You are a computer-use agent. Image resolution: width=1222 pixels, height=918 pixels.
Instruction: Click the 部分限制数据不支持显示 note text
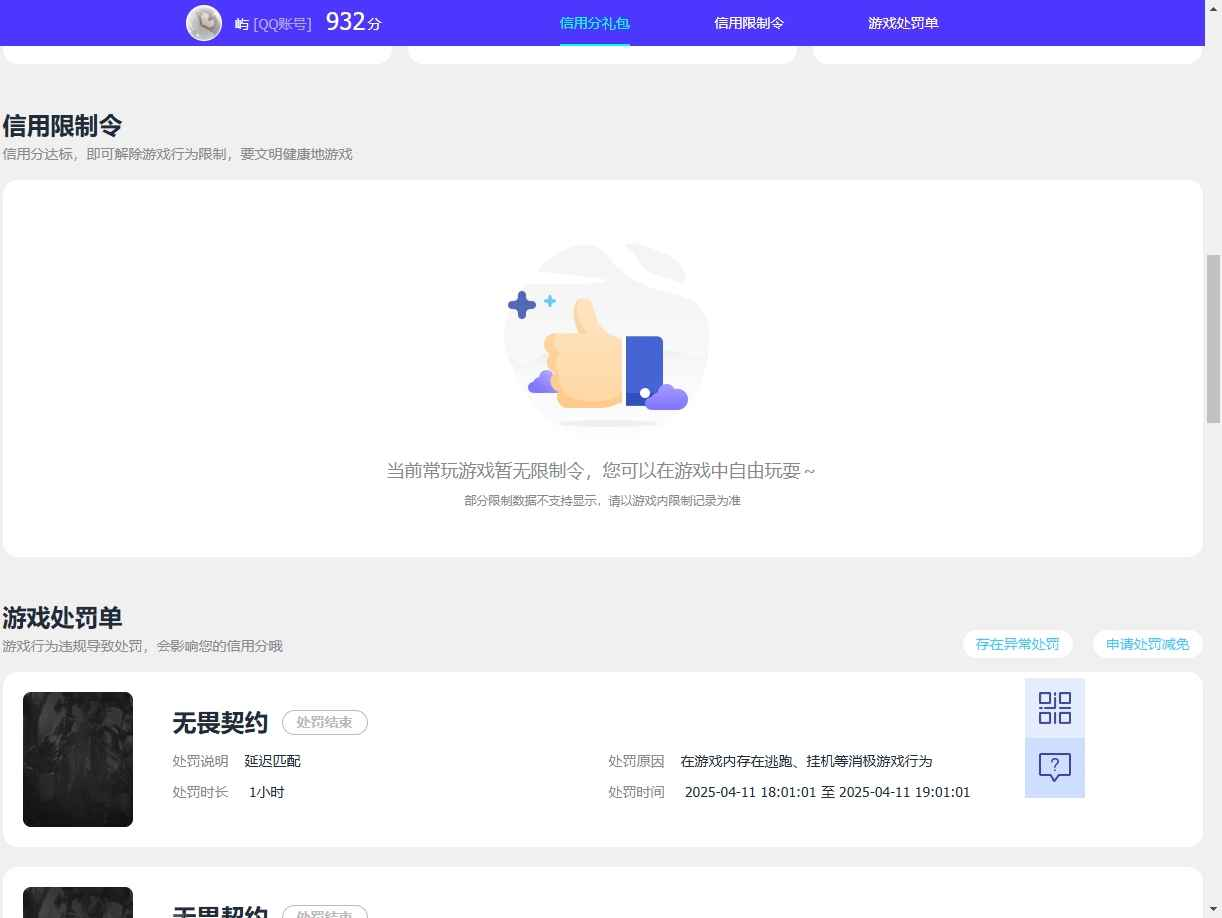pyautogui.click(x=602, y=500)
